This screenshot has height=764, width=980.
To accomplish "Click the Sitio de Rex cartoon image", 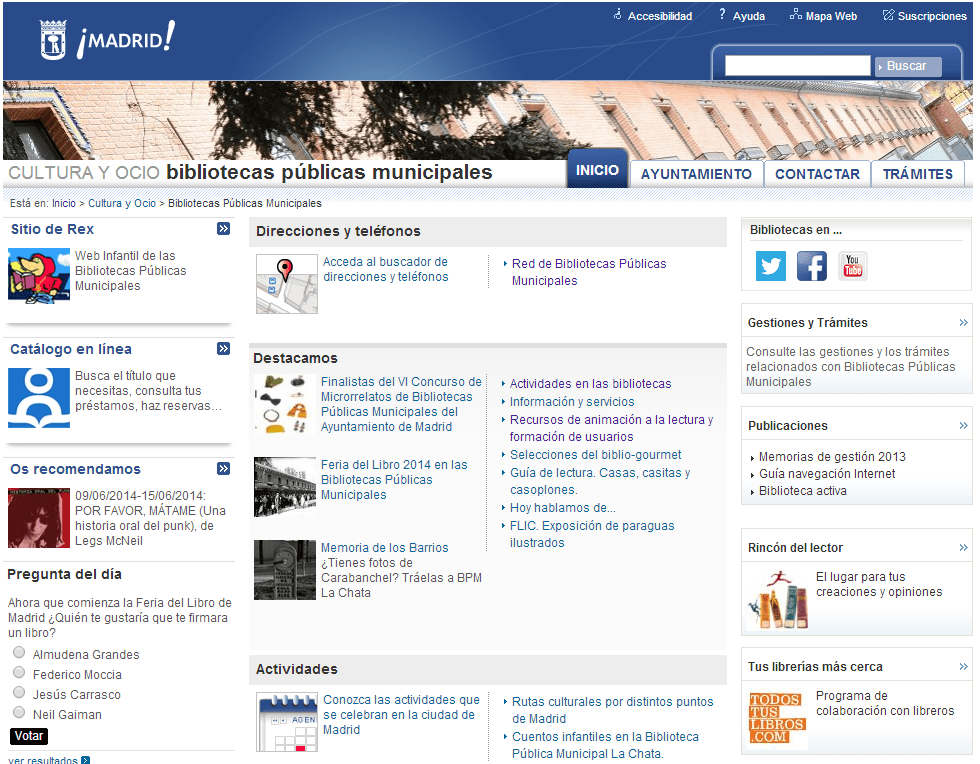I will click(39, 276).
